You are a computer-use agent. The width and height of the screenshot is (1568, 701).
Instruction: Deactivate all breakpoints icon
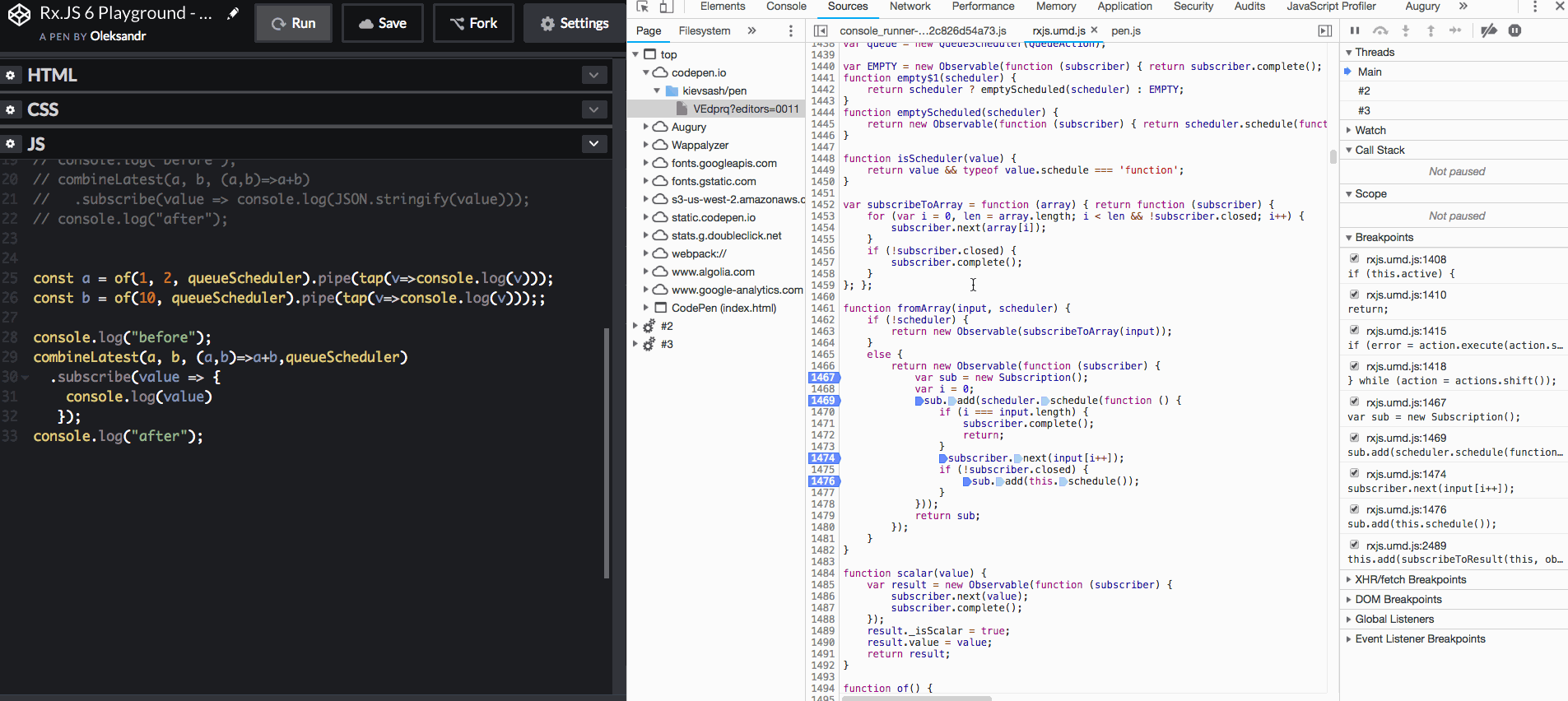(1488, 30)
